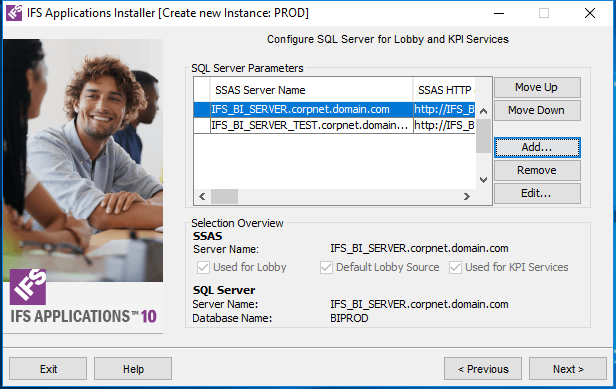This screenshot has width=616, height=389.
Task: Click the horizontal scrollbar left arrow
Action: pyautogui.click(x=202, y=196)
